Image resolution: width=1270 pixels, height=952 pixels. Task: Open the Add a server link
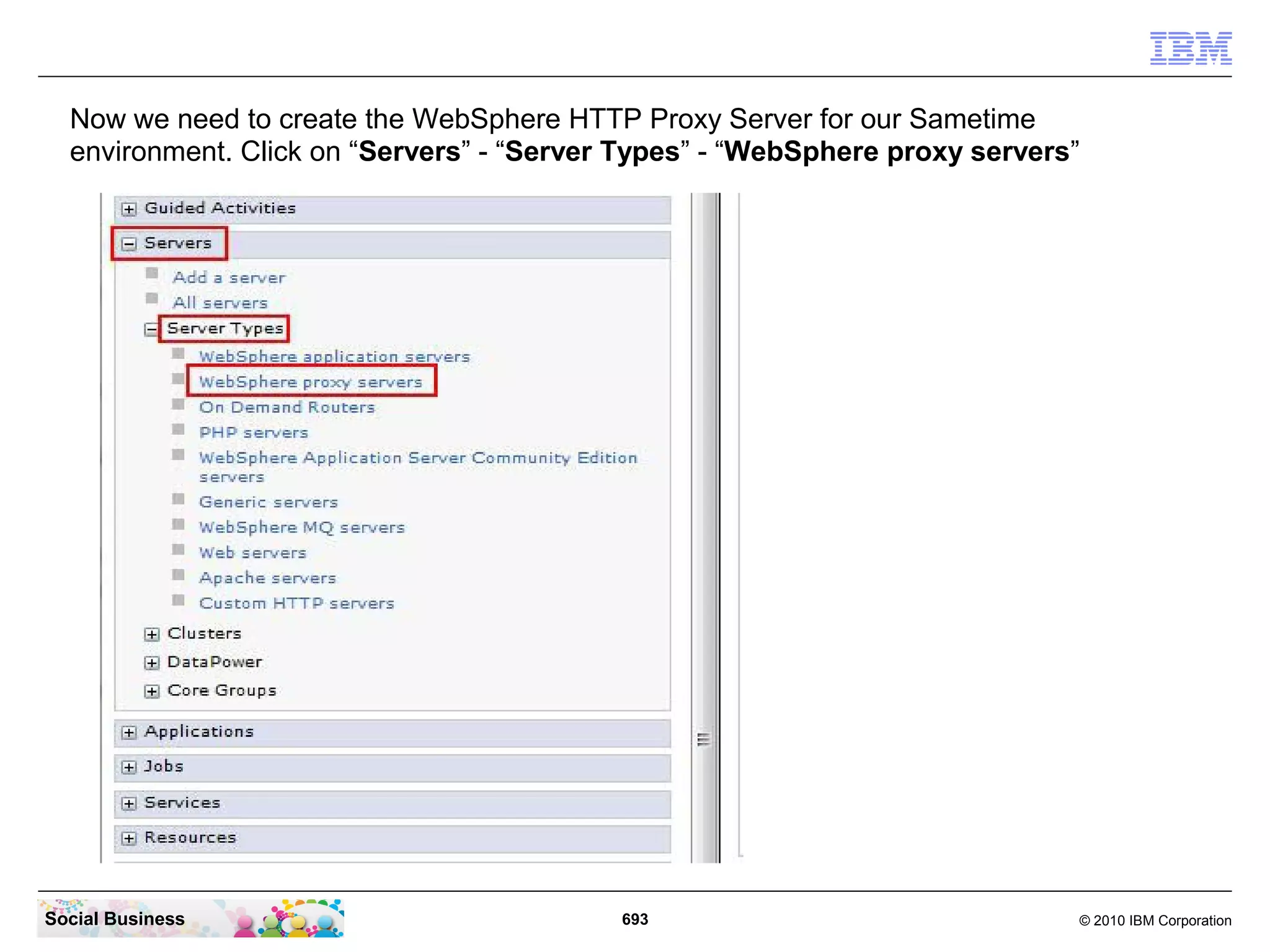point(229,278)
